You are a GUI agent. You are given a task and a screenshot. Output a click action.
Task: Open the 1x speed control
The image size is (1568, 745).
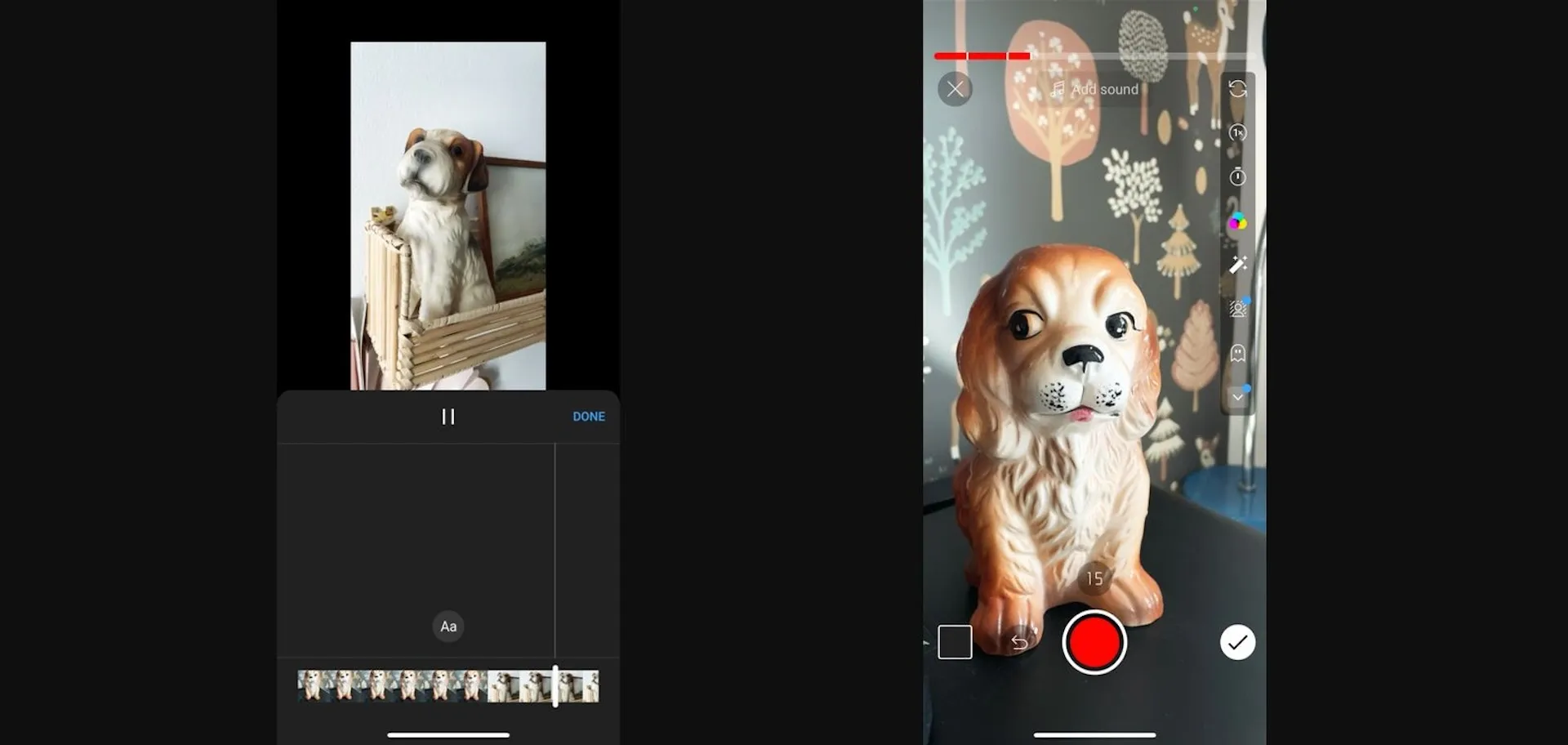[x=1237, y=133]
